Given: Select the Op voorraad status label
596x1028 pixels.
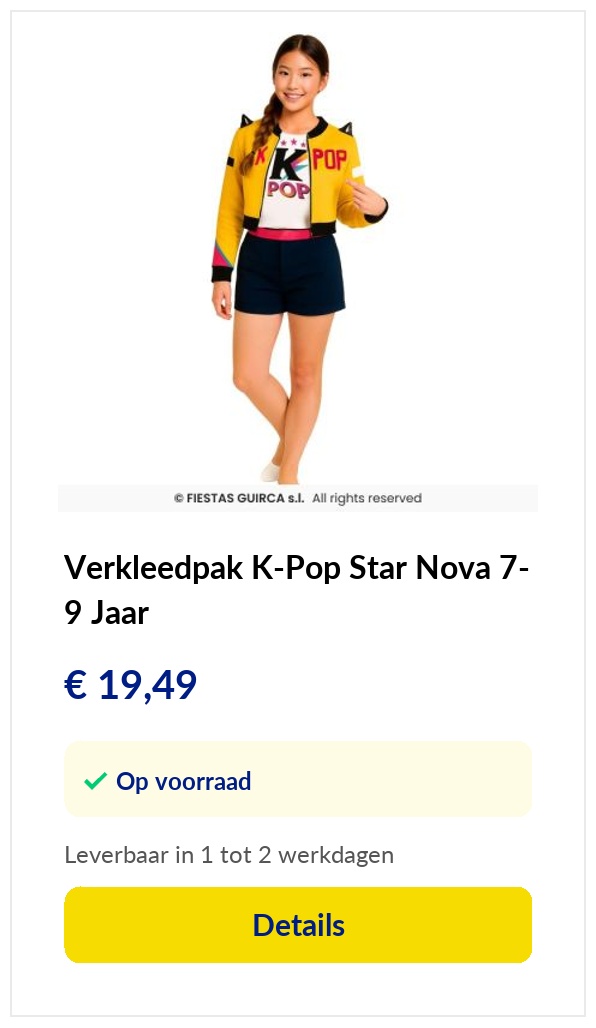Looking at the screenshot, I should click(x=184, y=781).
